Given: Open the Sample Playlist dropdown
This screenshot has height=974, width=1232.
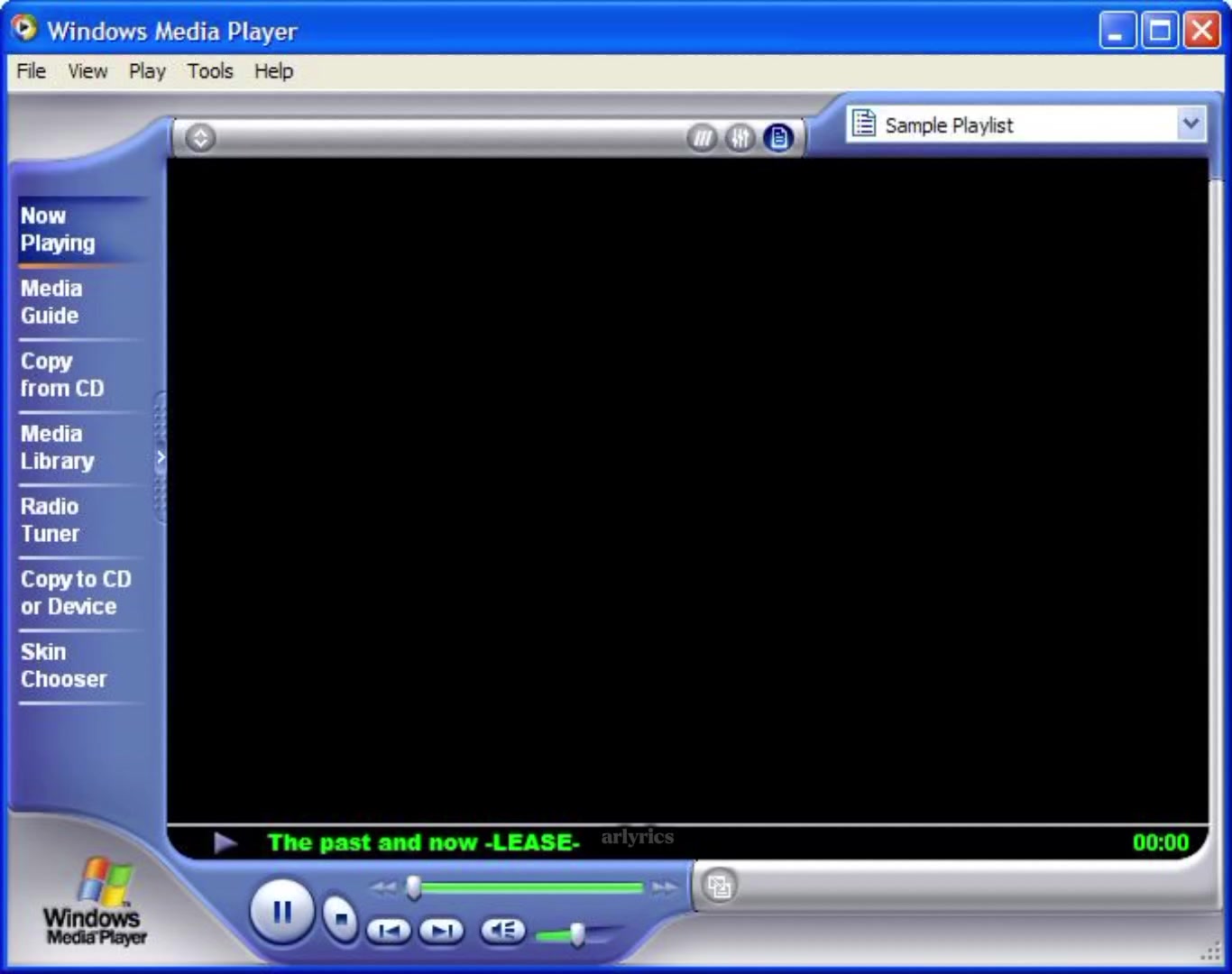Looking at the screenshot, I should (1026, 124).
